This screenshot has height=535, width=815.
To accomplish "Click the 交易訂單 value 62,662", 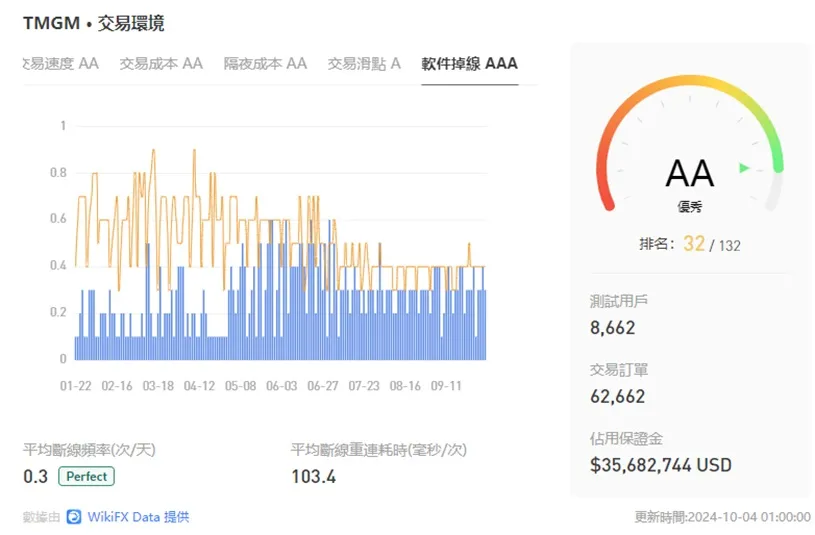I will [x=617, y=397].
